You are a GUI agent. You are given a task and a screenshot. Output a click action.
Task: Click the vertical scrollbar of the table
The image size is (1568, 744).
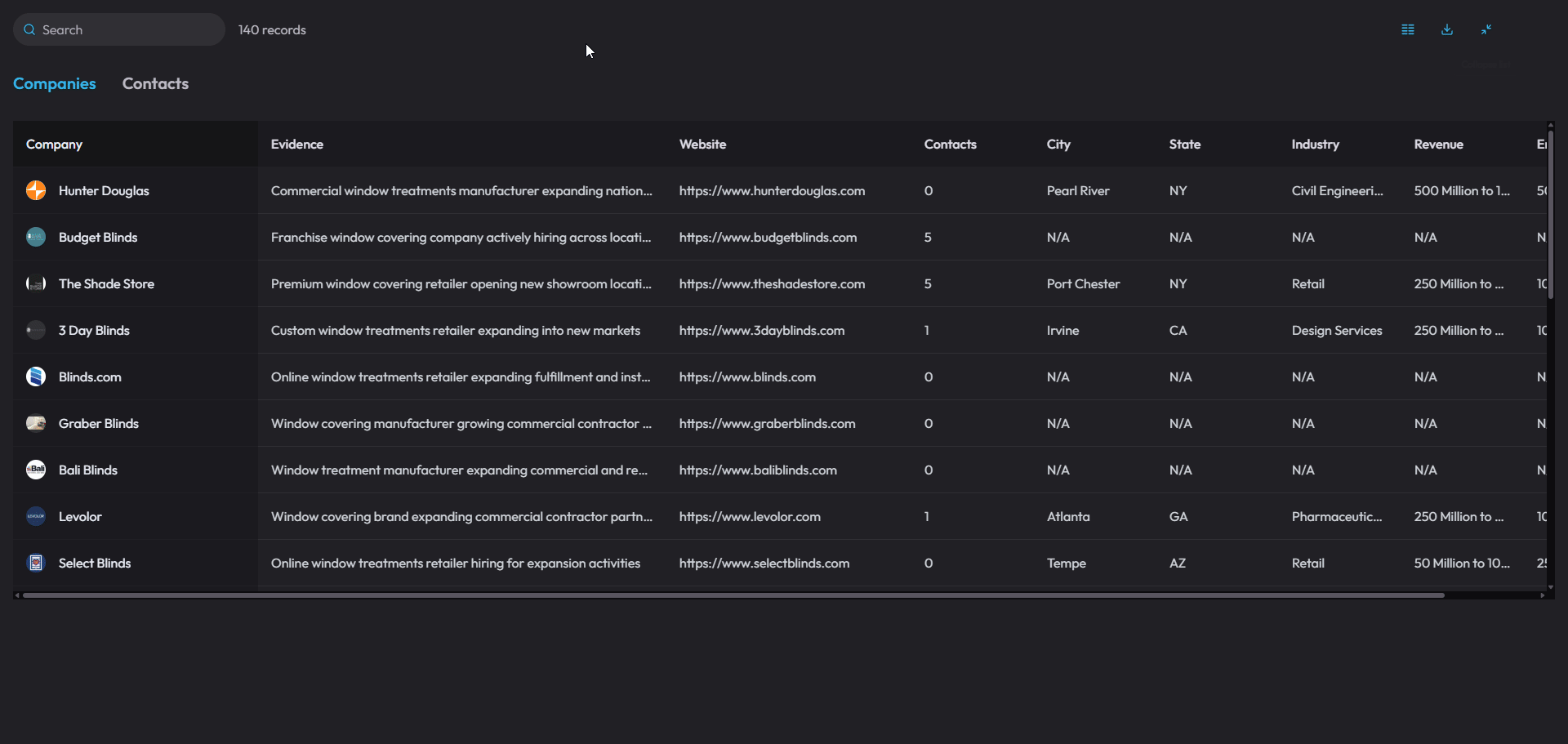point(1550,215)
